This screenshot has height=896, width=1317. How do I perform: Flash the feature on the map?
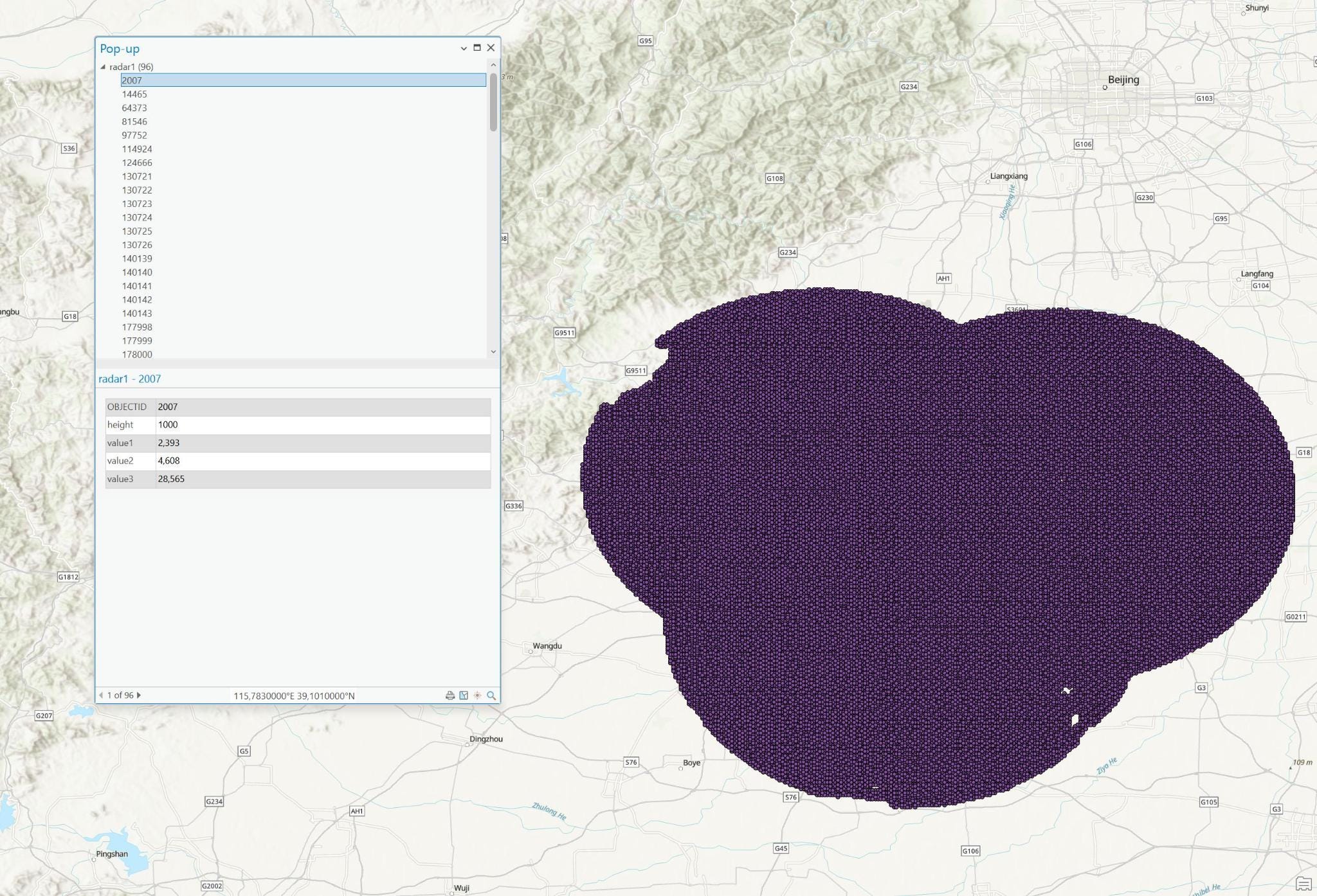477,695
